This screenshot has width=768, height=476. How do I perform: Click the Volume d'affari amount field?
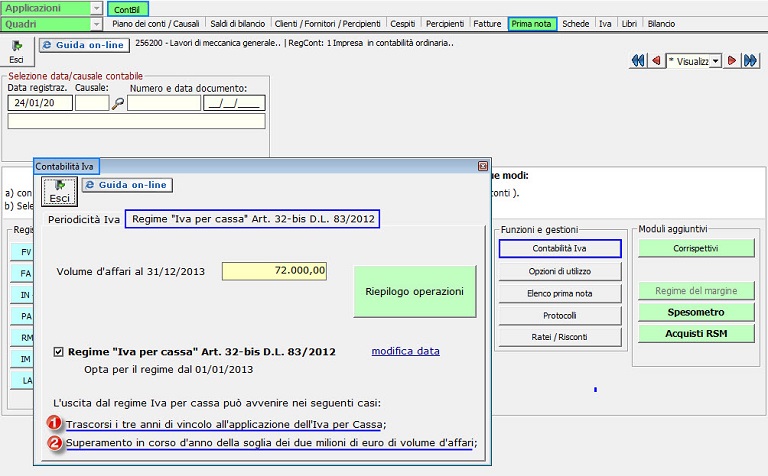tap(274, 271)
